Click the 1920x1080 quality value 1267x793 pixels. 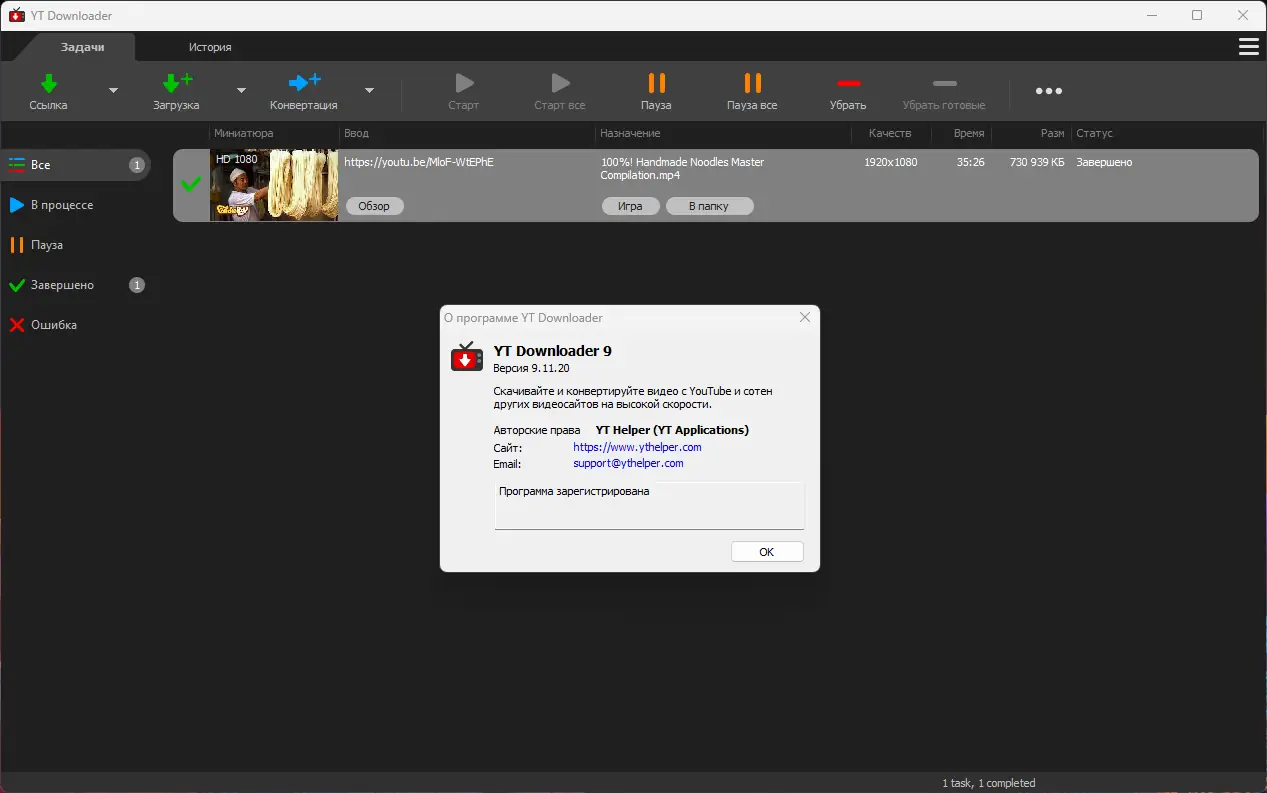coord(891,162)
